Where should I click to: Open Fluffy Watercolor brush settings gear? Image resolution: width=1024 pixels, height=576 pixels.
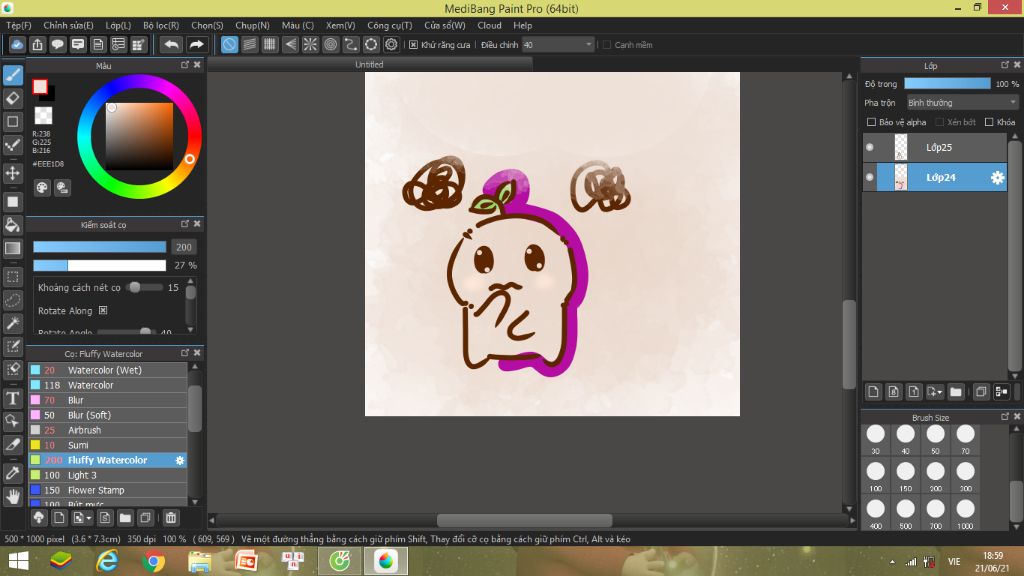click(x=180, y=460)
